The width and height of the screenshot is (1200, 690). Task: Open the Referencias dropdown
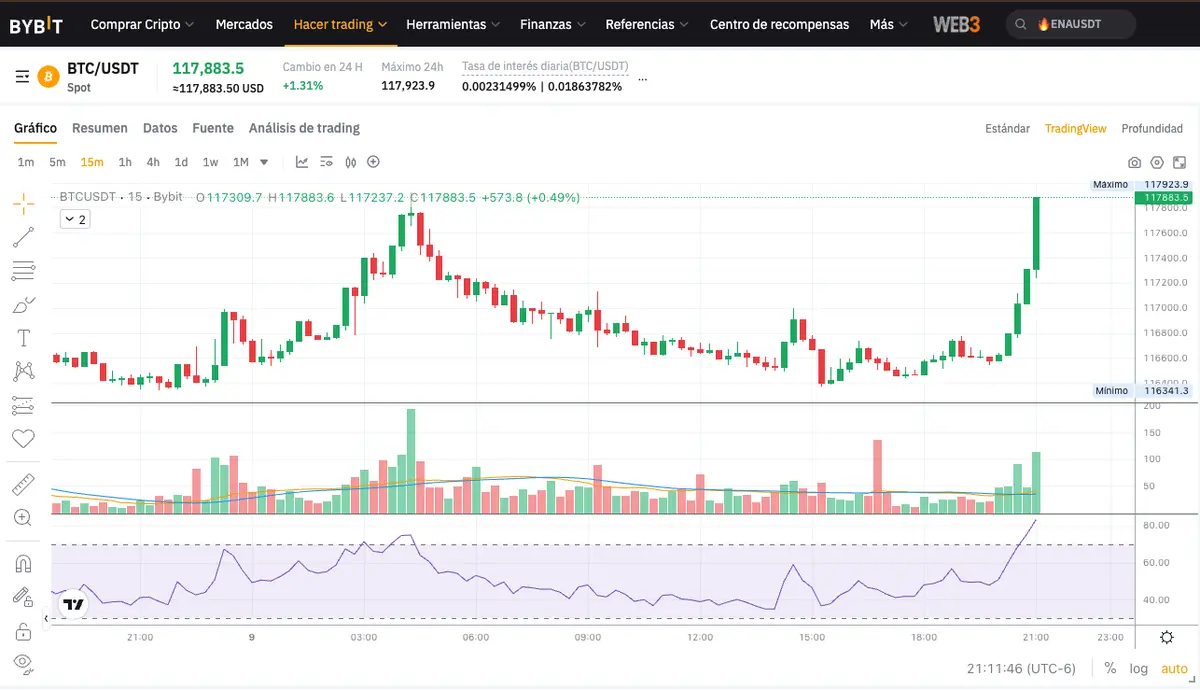pyautogui.click(x=647, y=24)
